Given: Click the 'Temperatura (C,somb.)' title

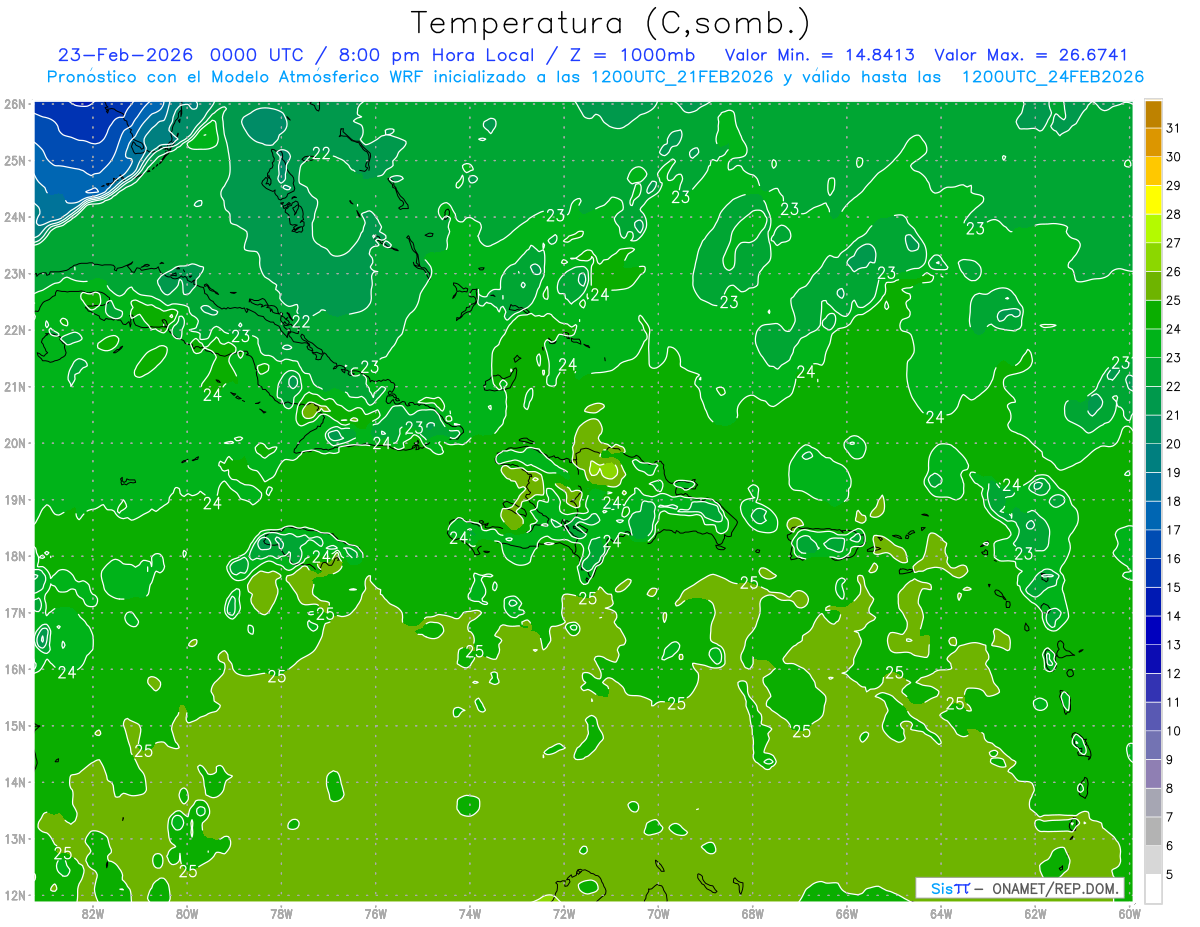Looking at the screenshot, I should click(610, 23).
